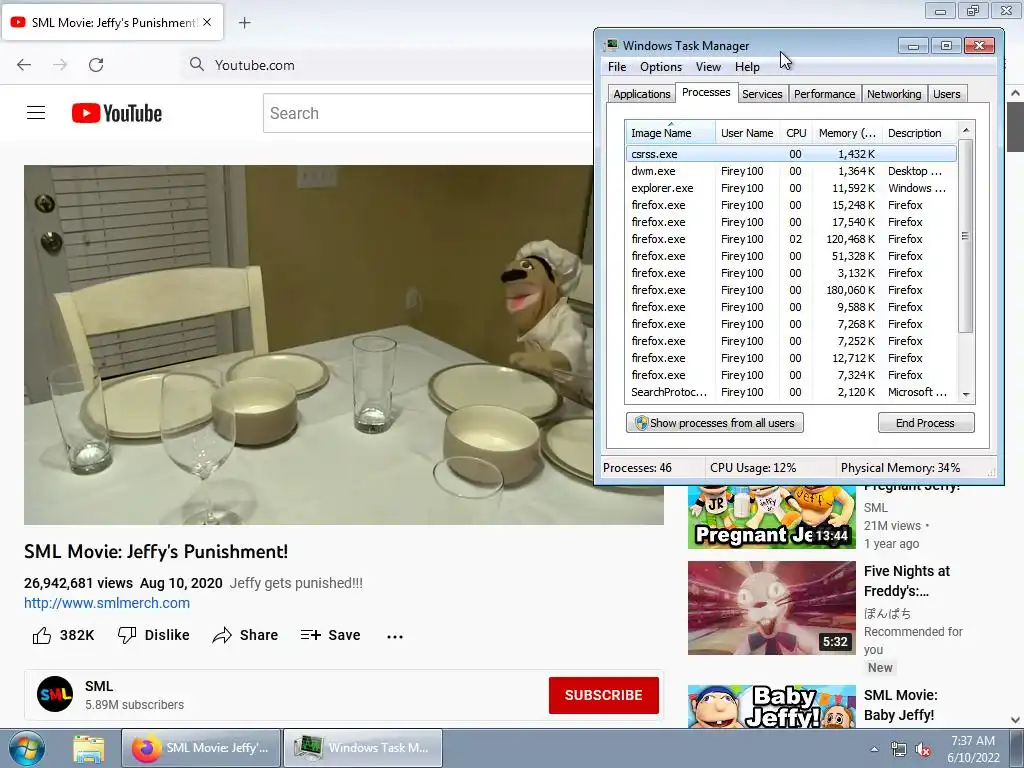Save the video to a playlist
This screenshot has width=1024, height=768.
coord(330,635)
